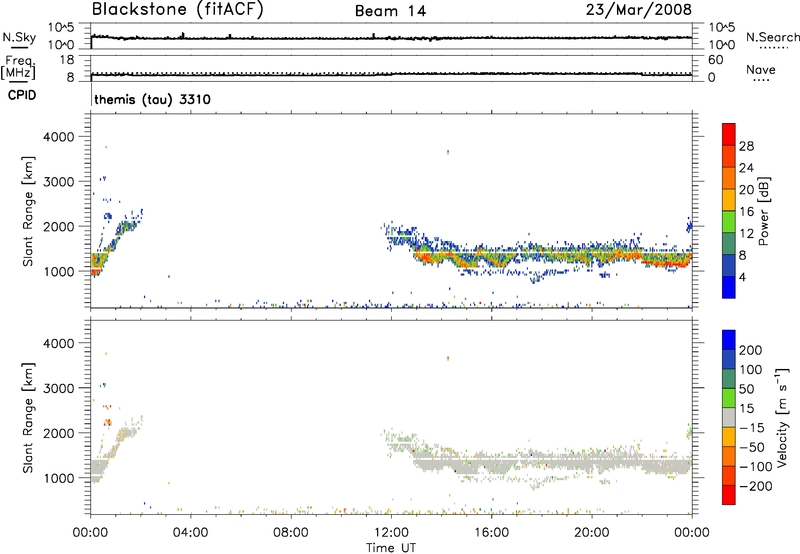This screenshot has height=554, width=800.
Task: Click the CPID row label
Action: pyautogui.click(x=22, y=95)
